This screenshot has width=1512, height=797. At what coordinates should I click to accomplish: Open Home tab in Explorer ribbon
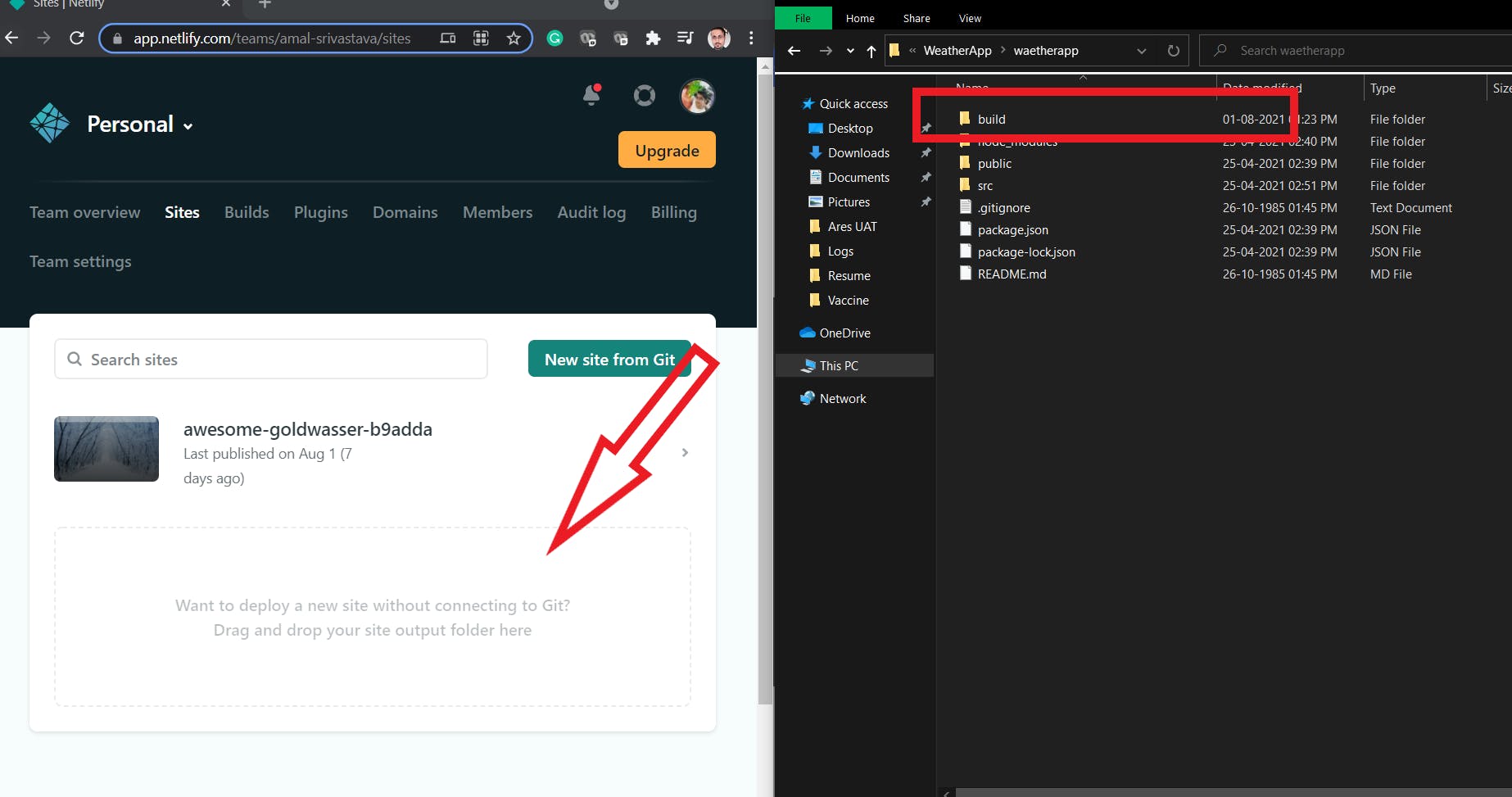point(860,18)
